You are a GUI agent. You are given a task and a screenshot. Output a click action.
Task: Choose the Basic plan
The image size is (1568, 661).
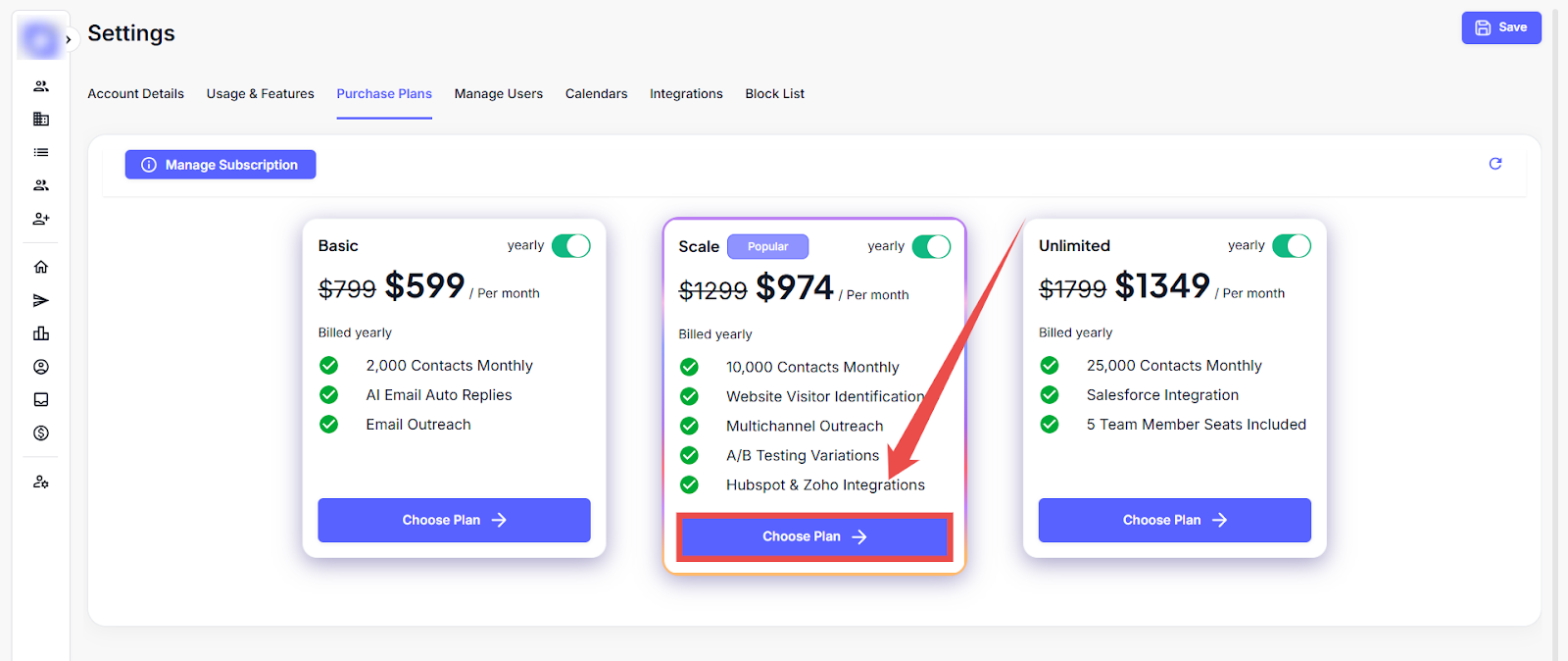pos(454,520)
